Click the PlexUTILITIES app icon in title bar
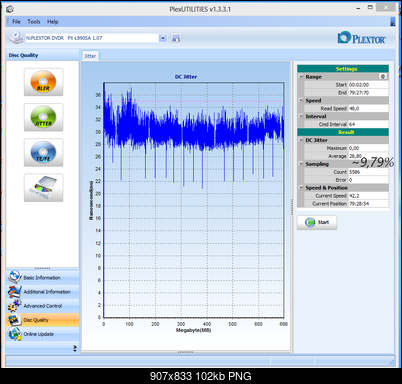The width and height of the screenshot is (402, 384). (x=10, y=9)
